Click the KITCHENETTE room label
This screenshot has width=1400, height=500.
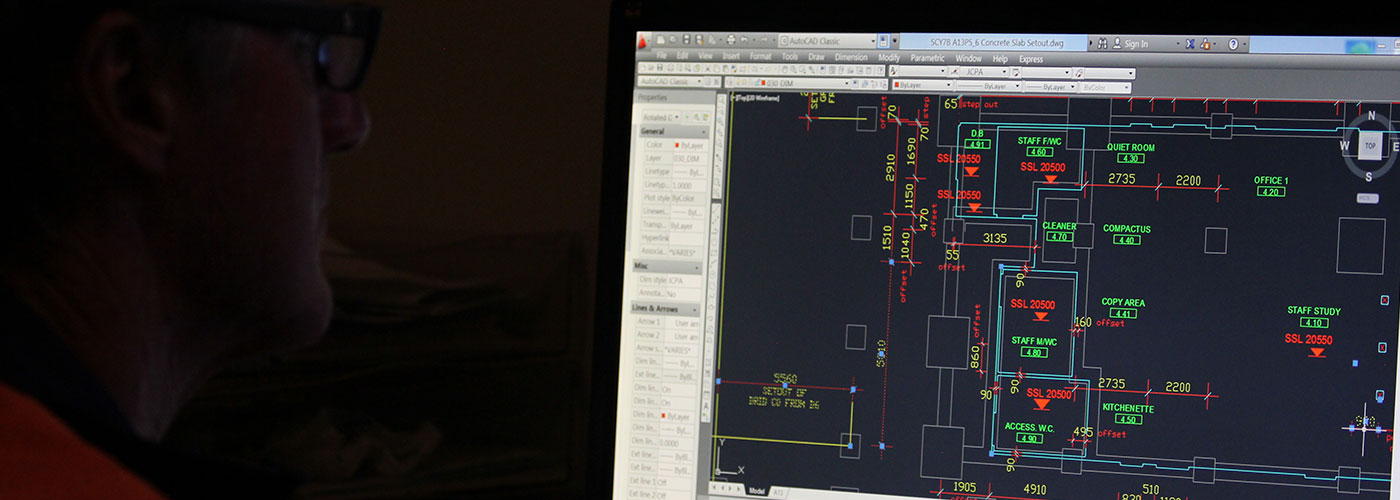pos(1128,408)
